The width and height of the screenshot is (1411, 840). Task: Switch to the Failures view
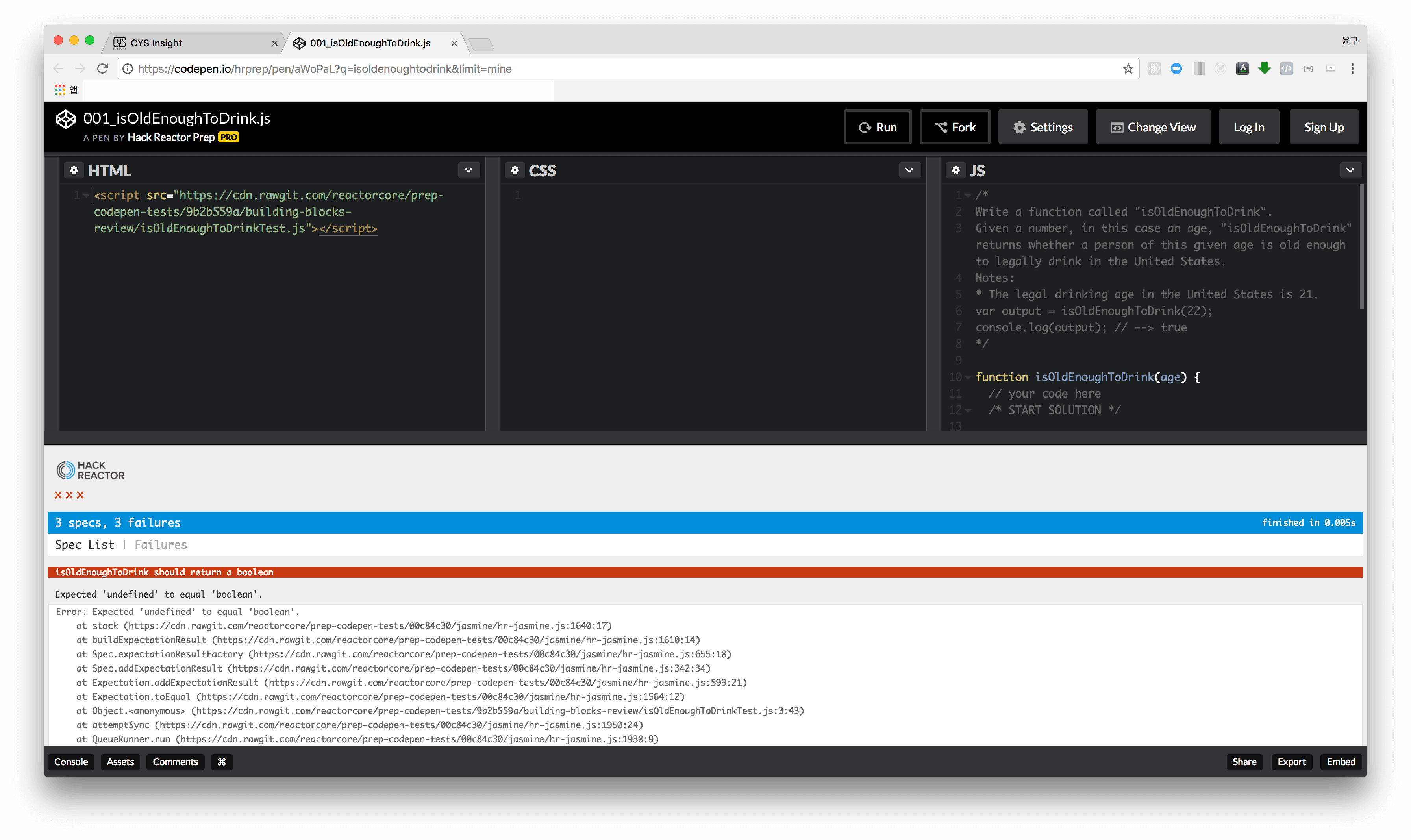(x=161, y=544)
